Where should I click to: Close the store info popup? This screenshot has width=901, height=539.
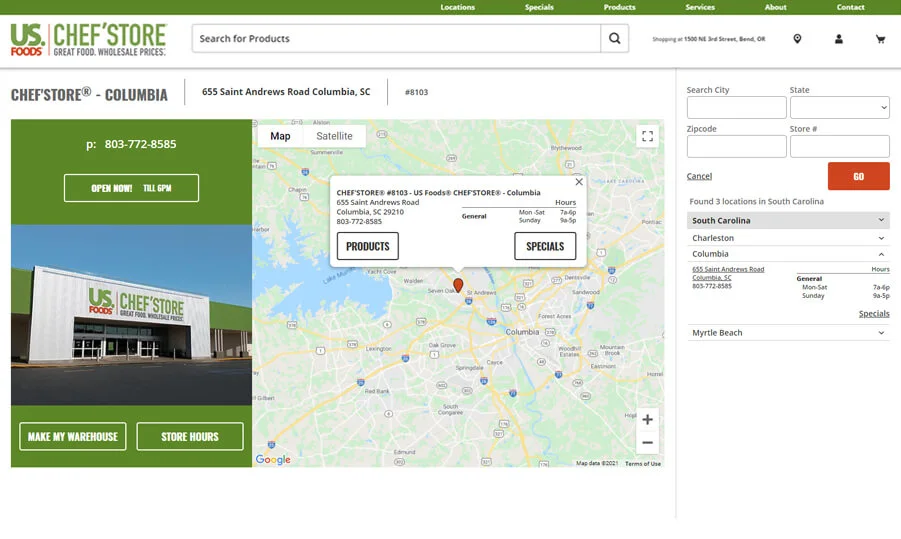(578, 182)
